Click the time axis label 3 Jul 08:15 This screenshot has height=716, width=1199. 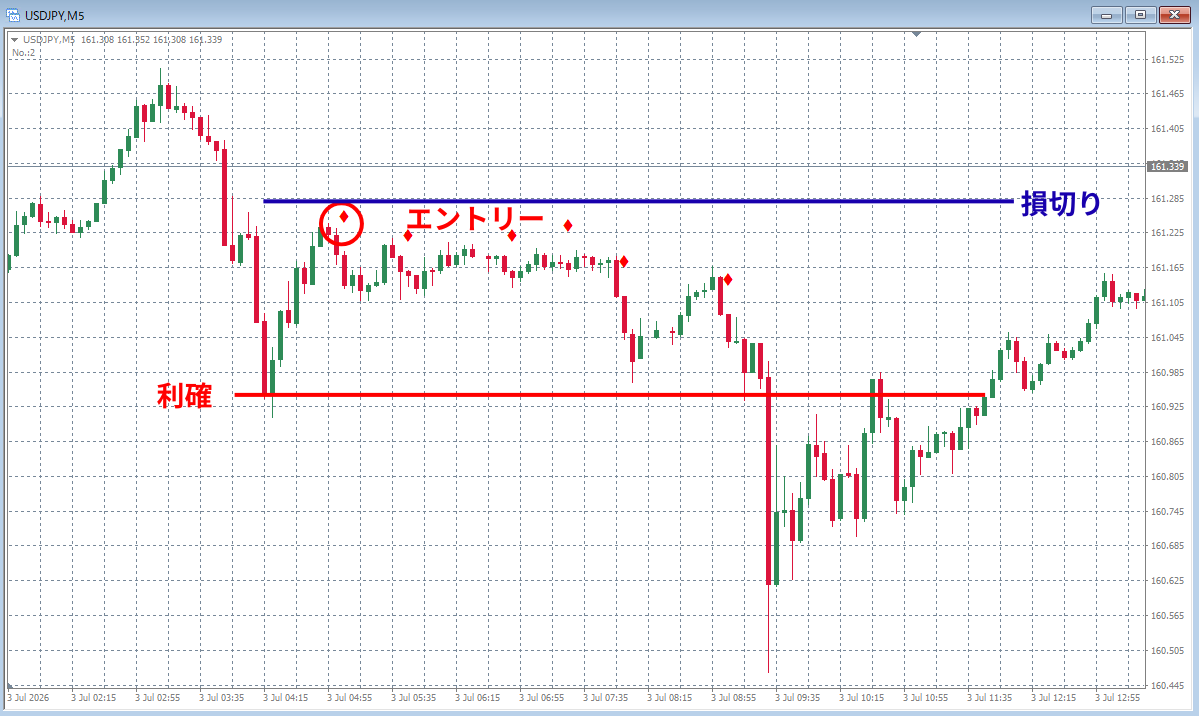[x=670, y=698]
